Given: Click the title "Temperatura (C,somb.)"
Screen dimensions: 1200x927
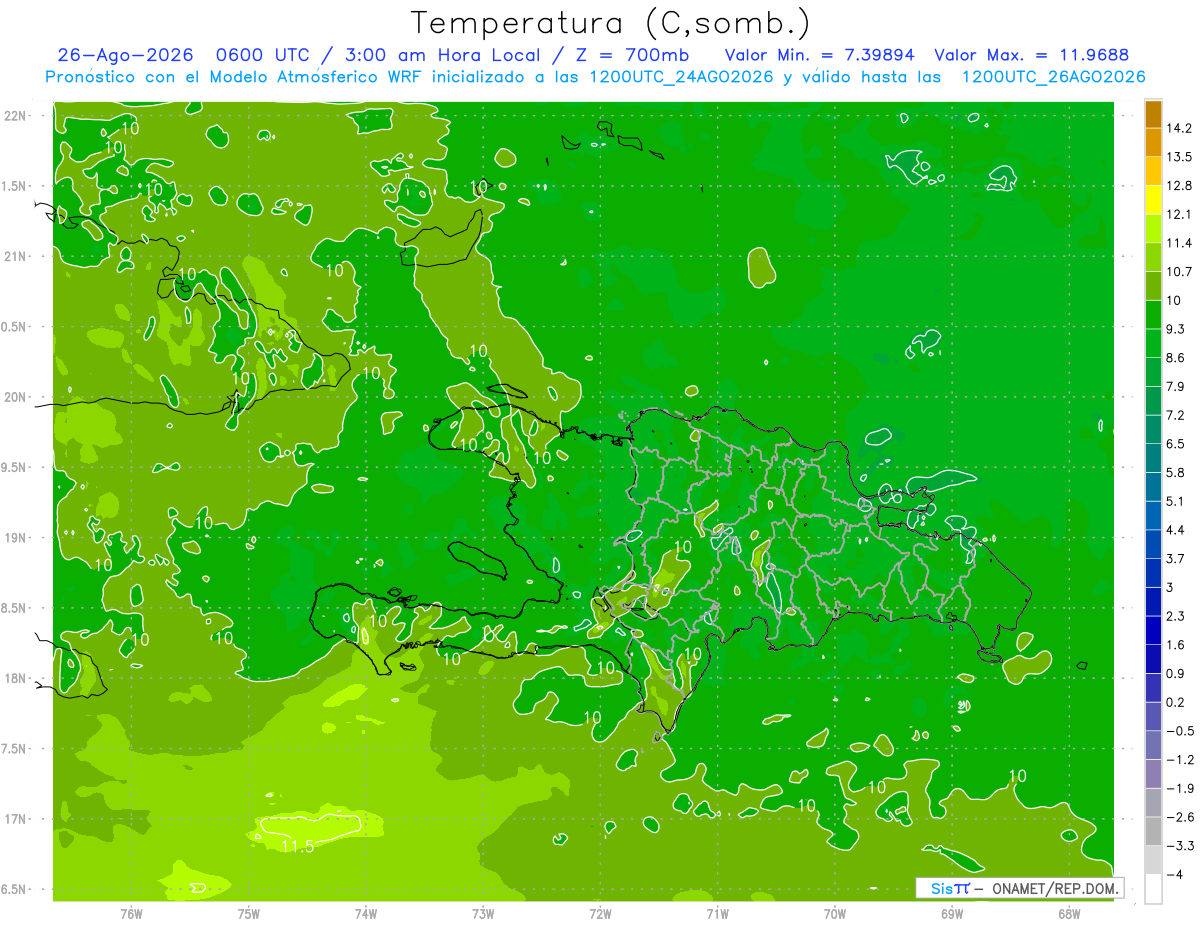Looking at the screenshot, I should pyautogui.click(x=611, y=23).
